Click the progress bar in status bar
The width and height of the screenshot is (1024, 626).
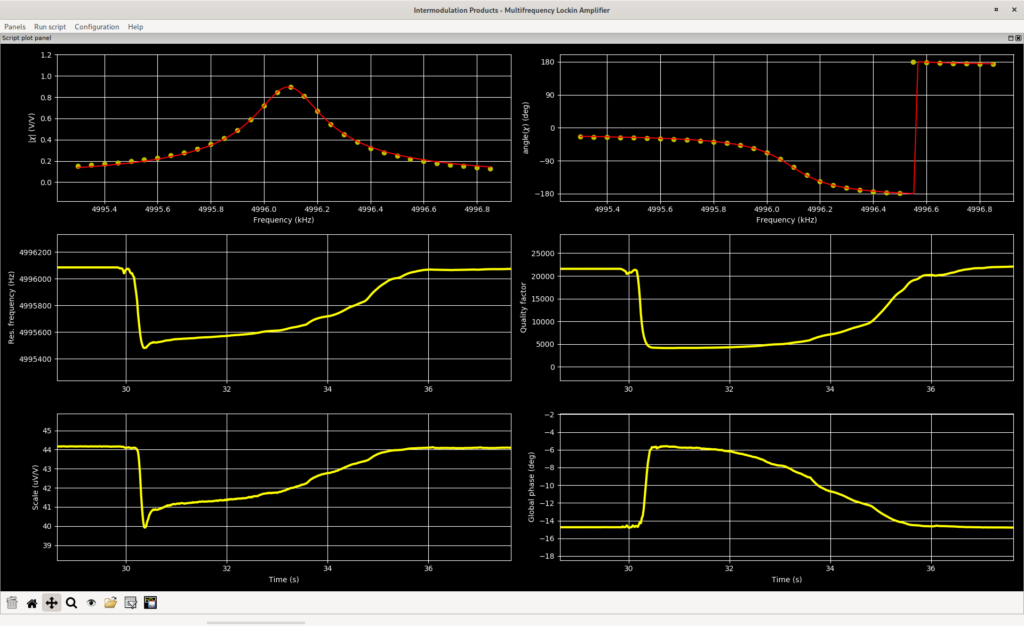pos(255,623)
